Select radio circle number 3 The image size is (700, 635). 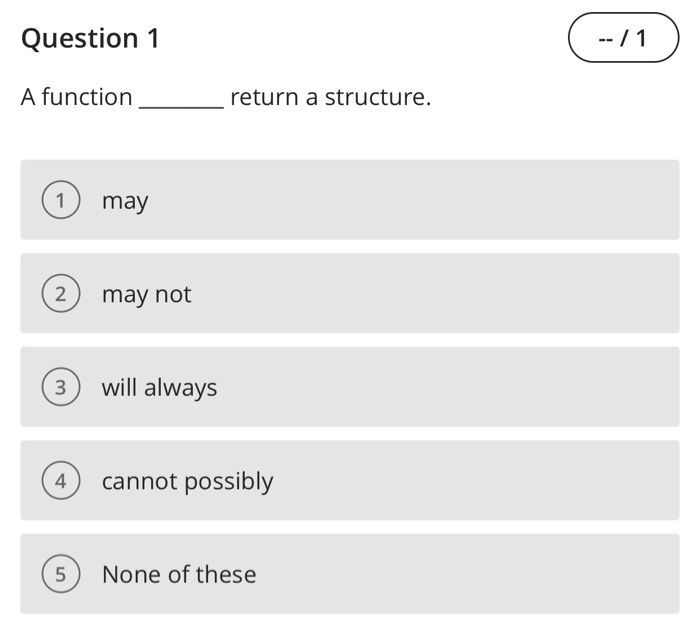click(x=61, y=387)
